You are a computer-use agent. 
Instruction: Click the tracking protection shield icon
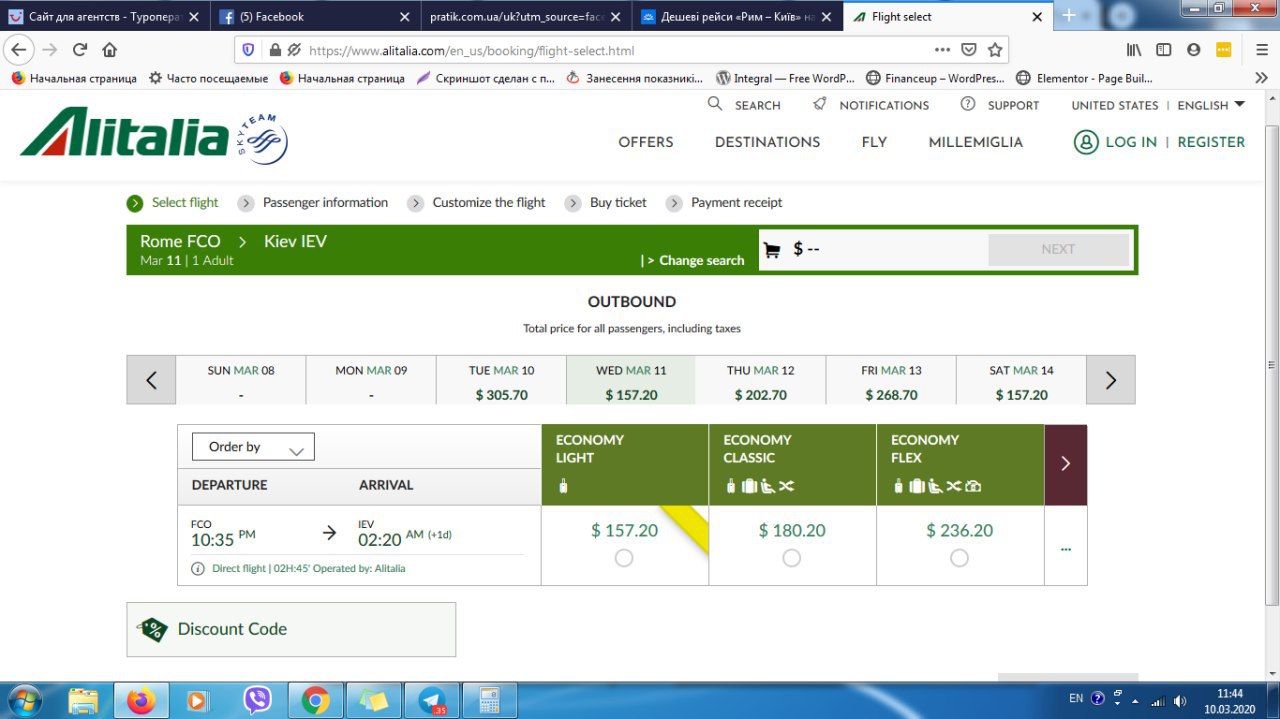coord(248,50)
